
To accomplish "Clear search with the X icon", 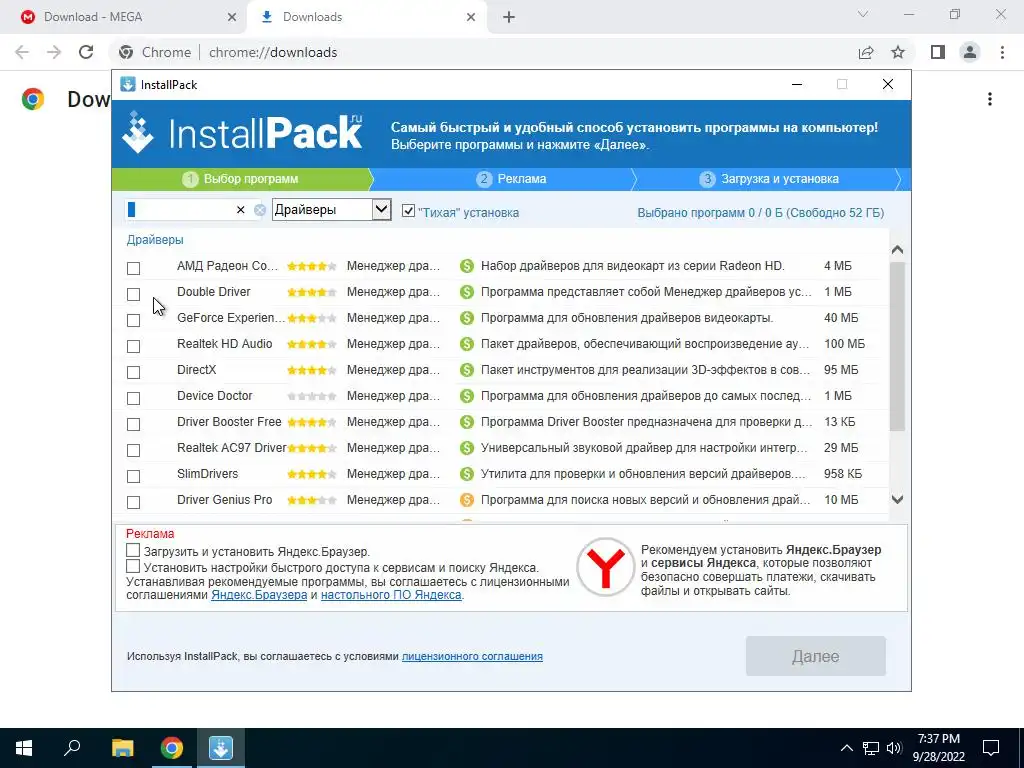I will (x=240, y=210).
